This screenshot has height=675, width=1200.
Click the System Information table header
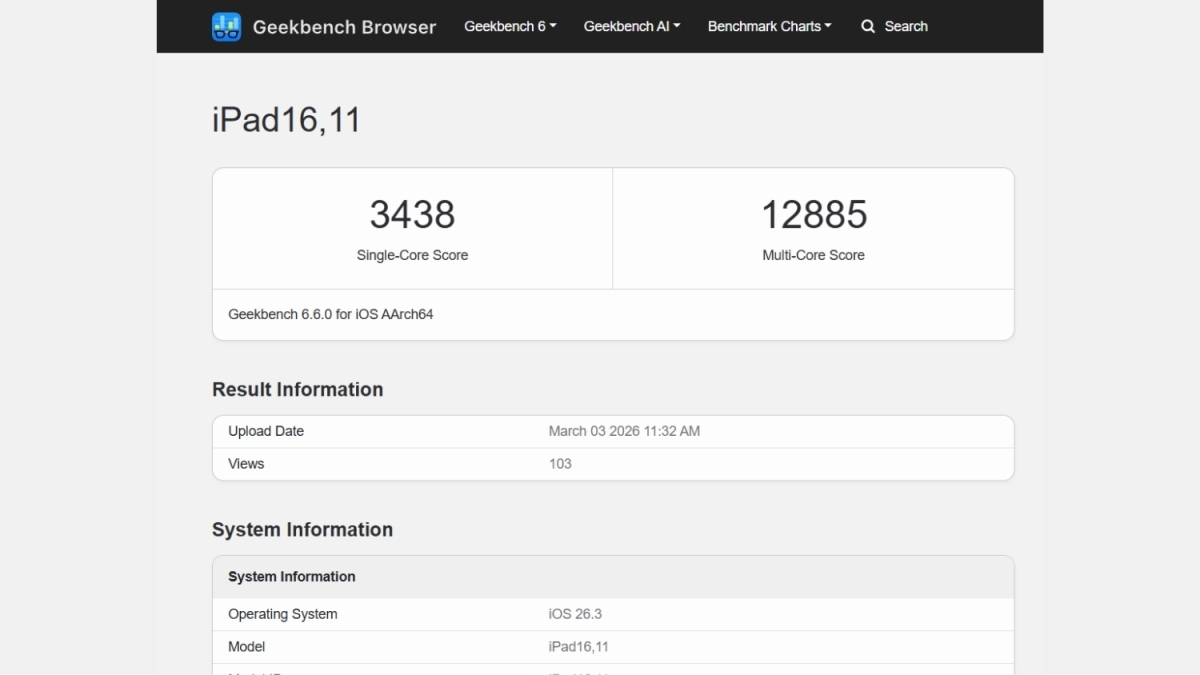[291, 576]
